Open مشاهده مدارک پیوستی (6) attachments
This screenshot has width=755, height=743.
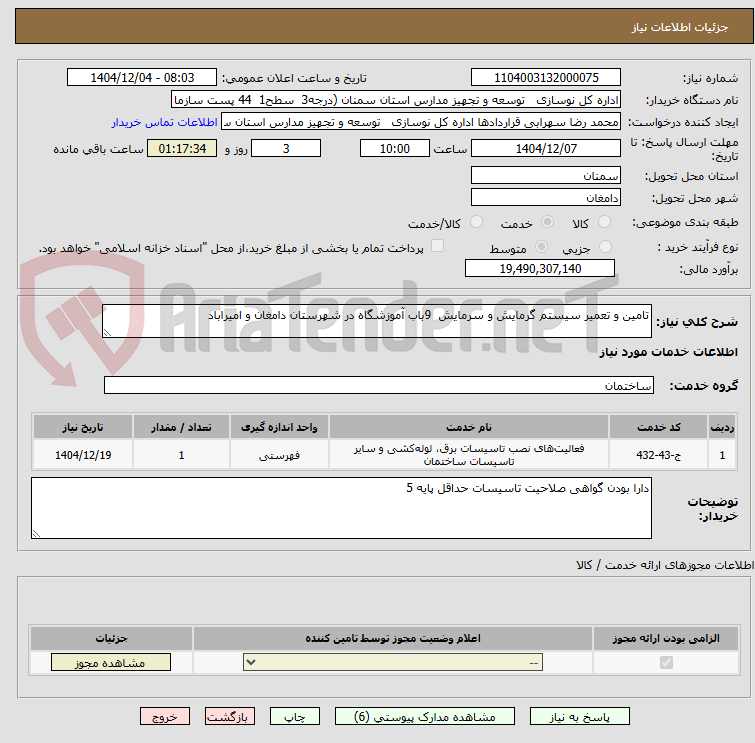(x=425, y=717)
